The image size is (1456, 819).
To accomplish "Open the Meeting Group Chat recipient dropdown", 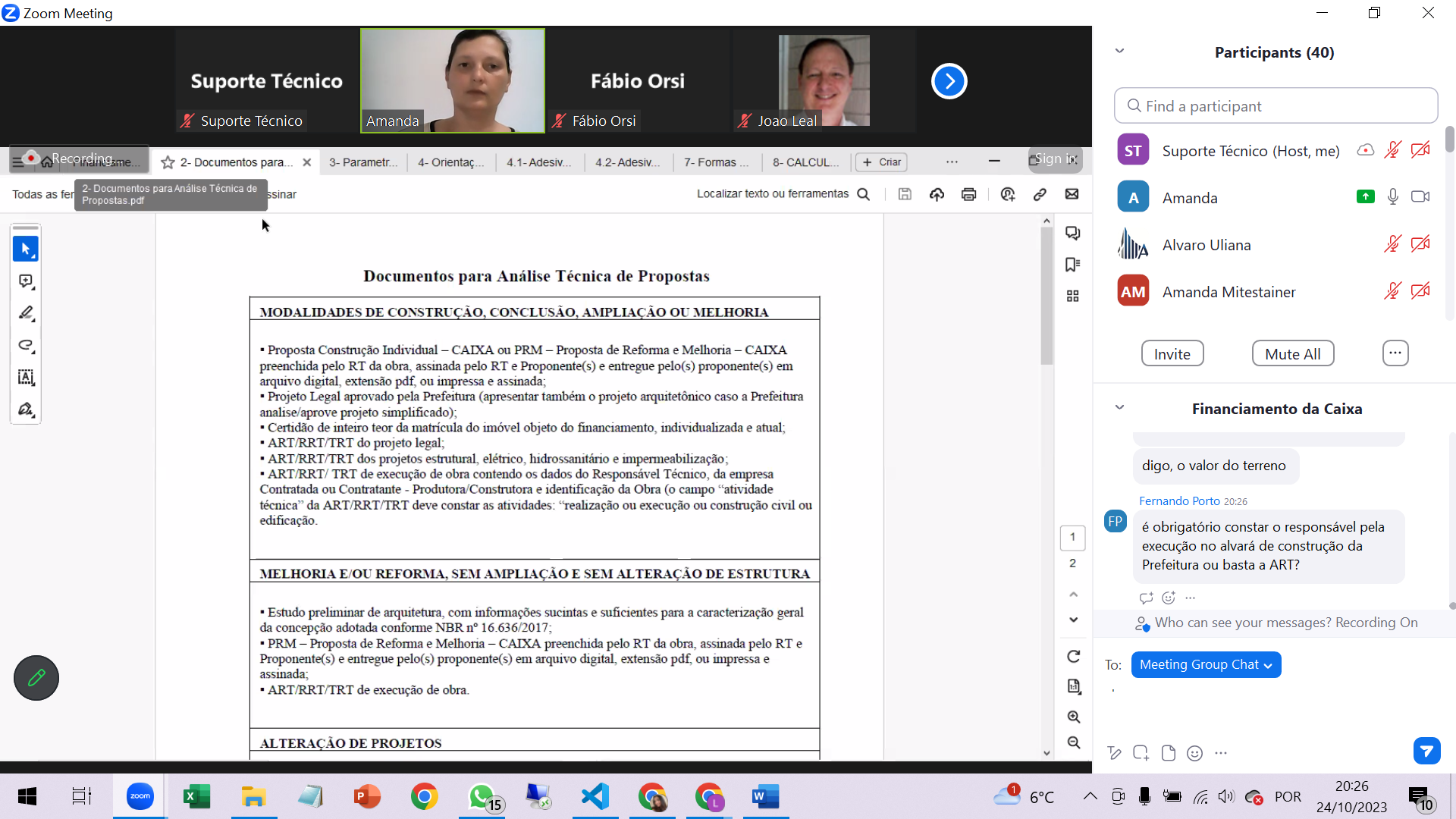I will point(1206,664).
